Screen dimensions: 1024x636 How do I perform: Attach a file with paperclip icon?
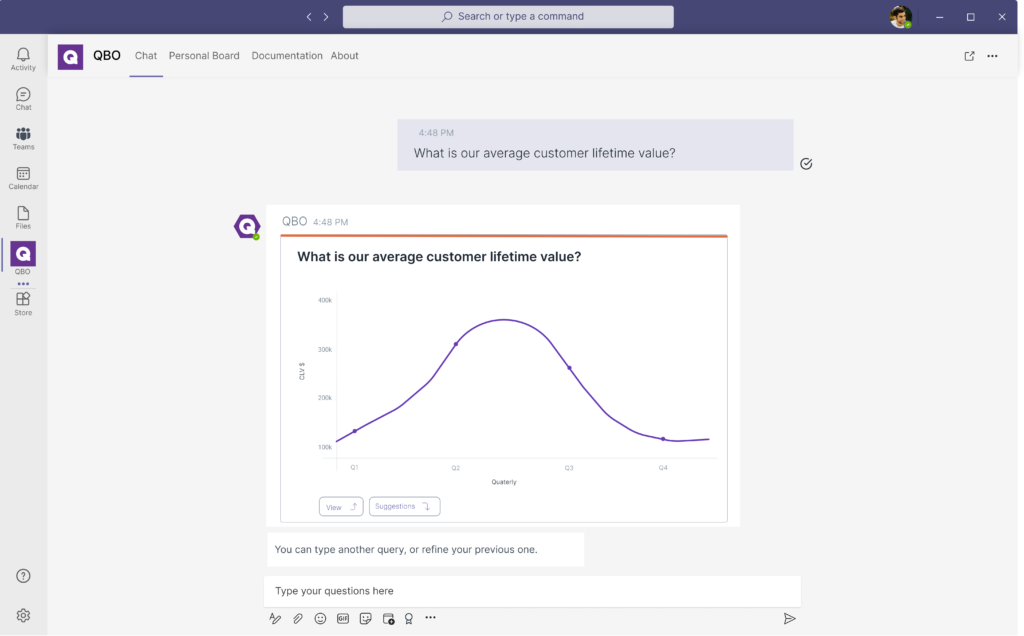(298, 619)
